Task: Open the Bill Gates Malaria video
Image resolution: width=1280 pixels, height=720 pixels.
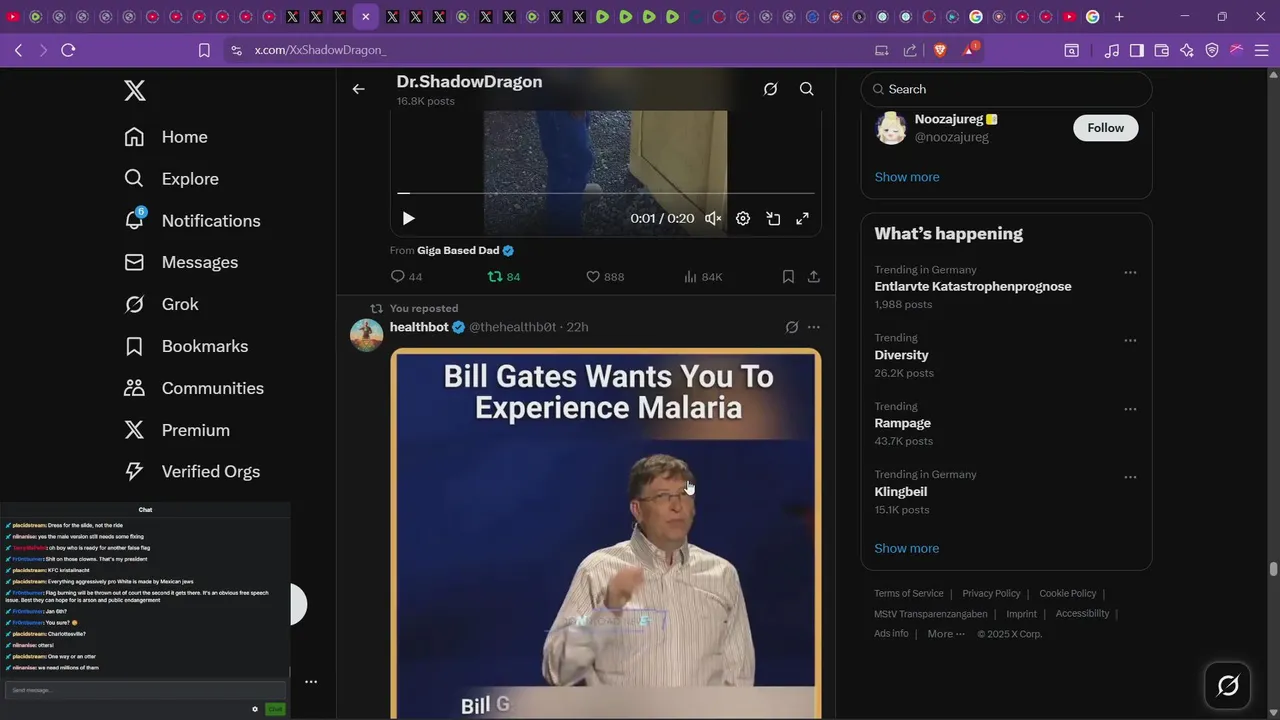Action: pyautogui.click(x=606, y=533)
